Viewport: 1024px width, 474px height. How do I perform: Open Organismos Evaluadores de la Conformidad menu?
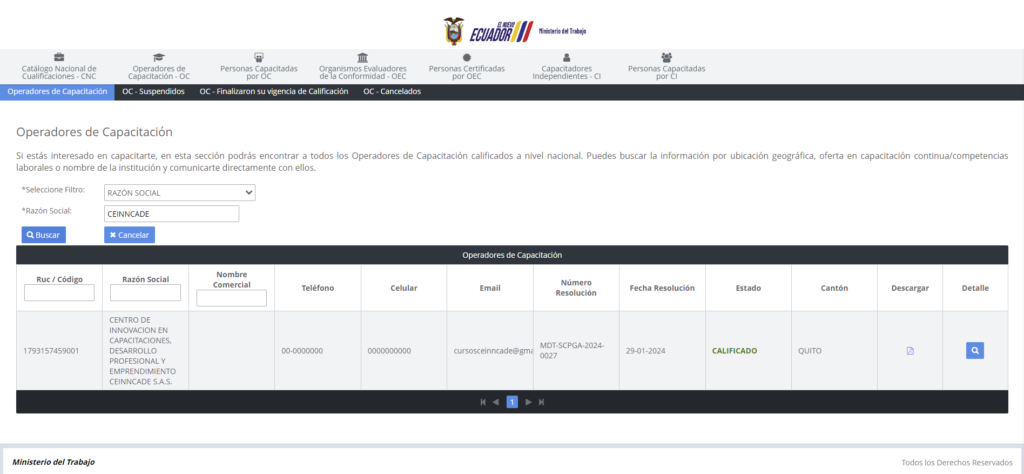[362, 67]
